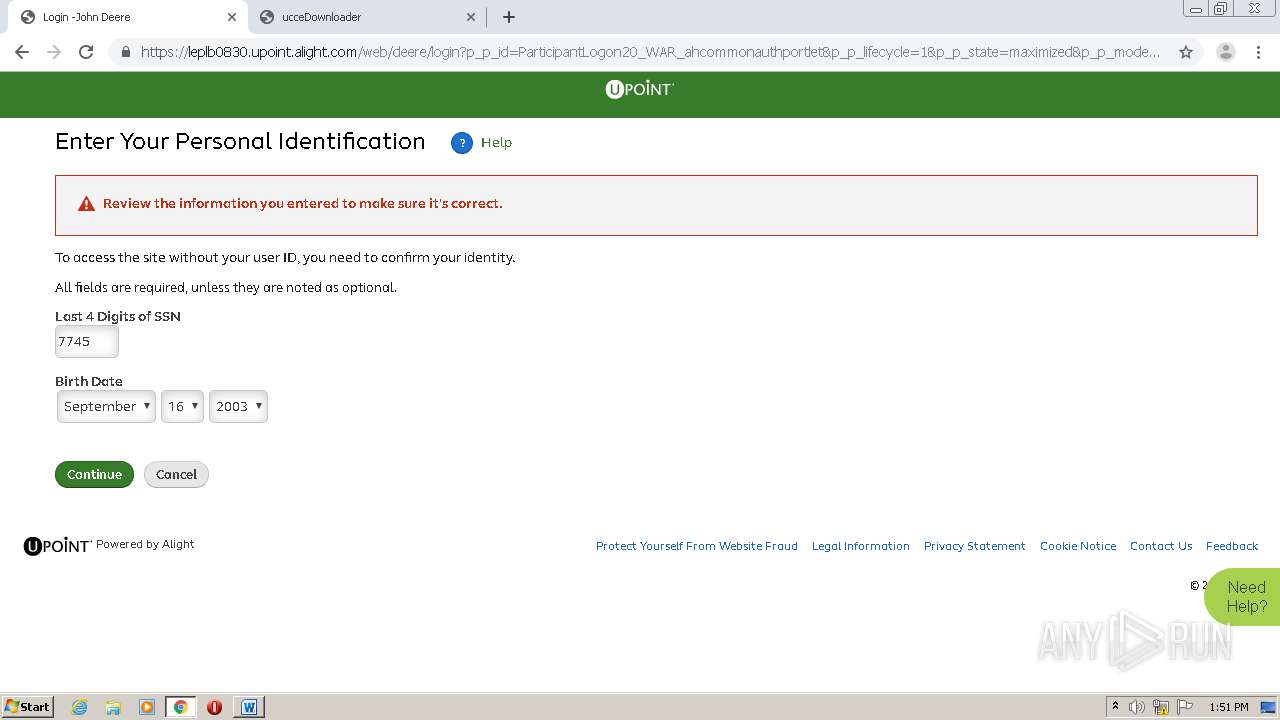This screenshot has height=720, width=1280.
Task: Click the blue Help question mark icon
Action: [x=462, y=143]
